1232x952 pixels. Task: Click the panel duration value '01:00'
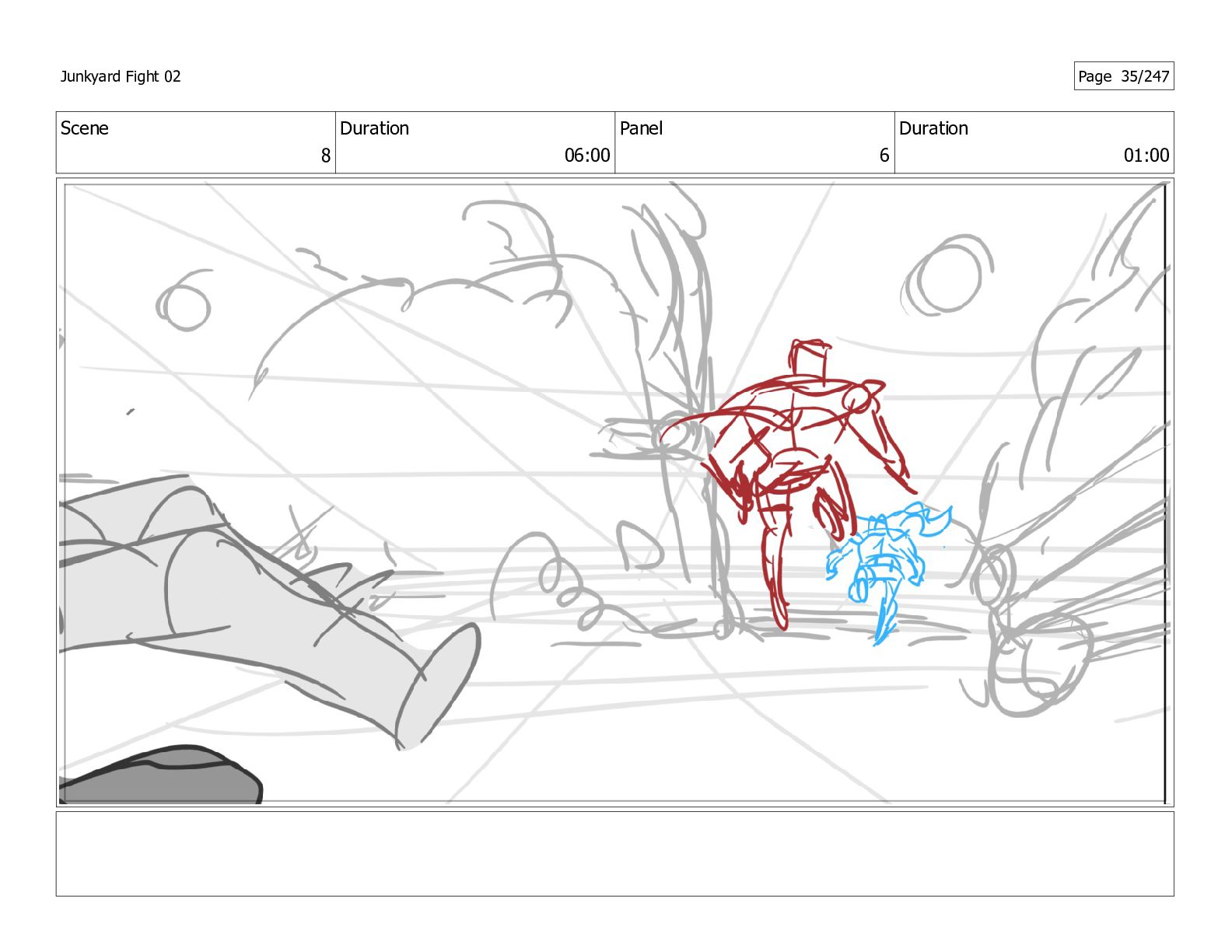[x=1146, y=156]
